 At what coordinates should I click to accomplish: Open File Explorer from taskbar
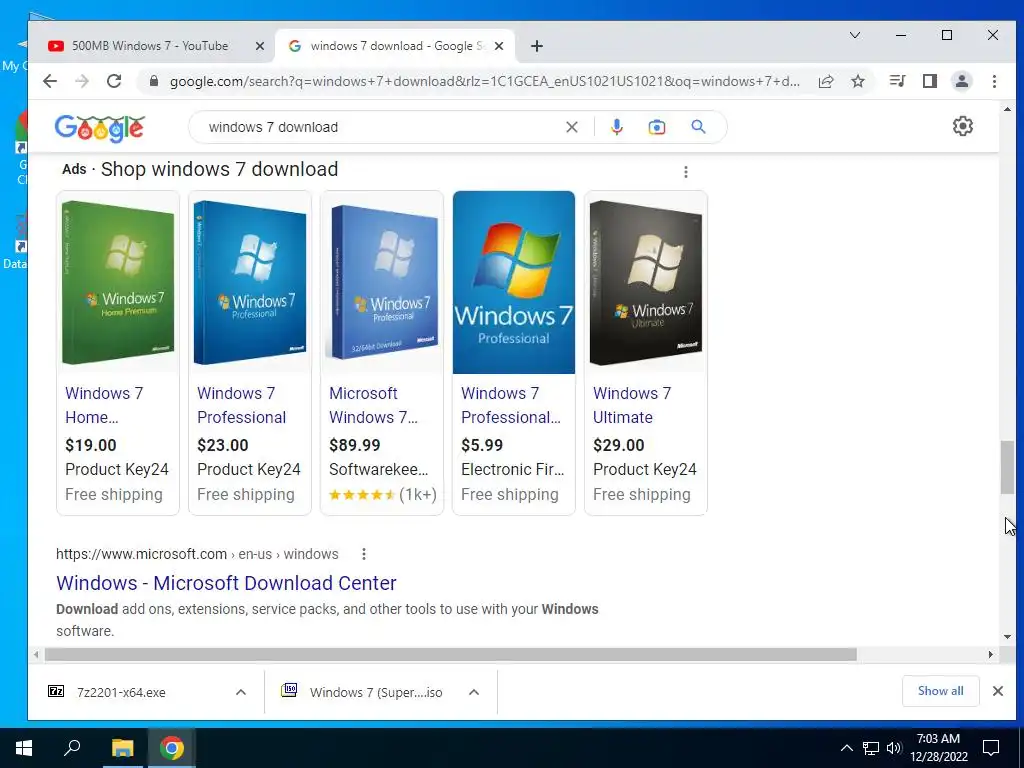(122, 748)
